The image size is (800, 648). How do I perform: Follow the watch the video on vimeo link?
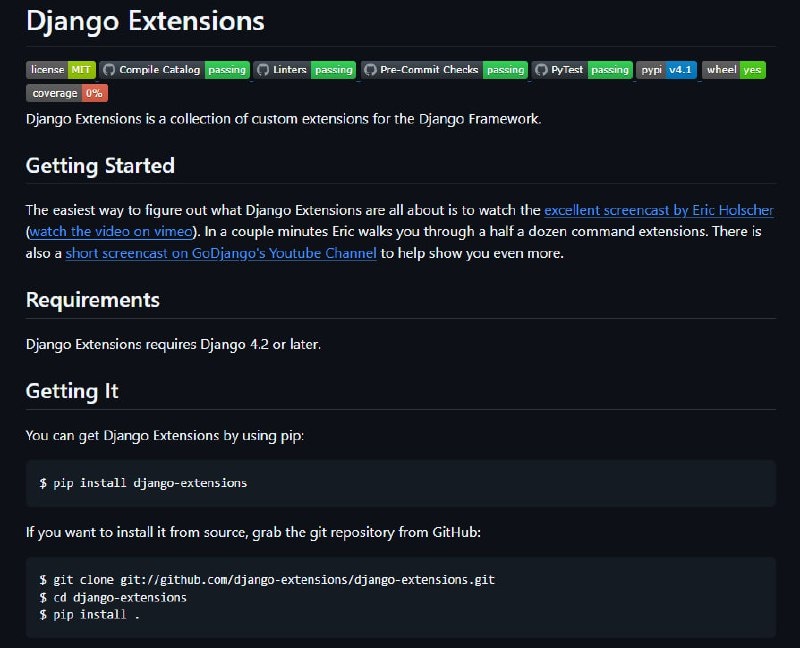(x=111, y=232)
